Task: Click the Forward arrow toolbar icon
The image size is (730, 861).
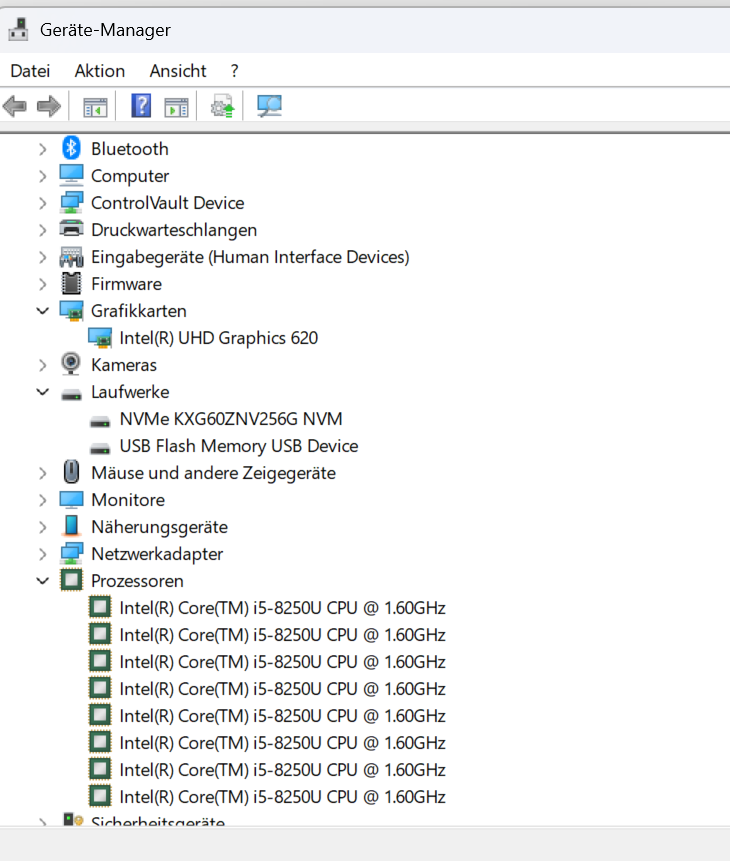Action: [x=49, y=106]
